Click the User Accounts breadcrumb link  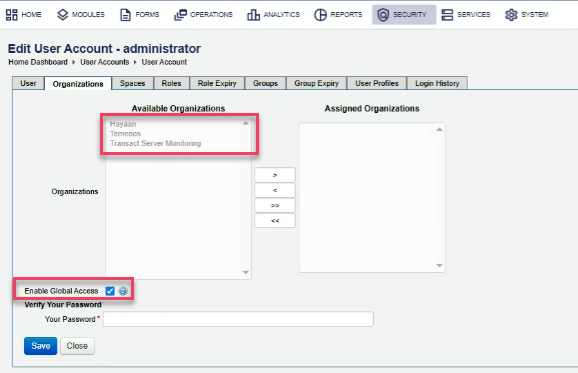click(x=105, y=62)
